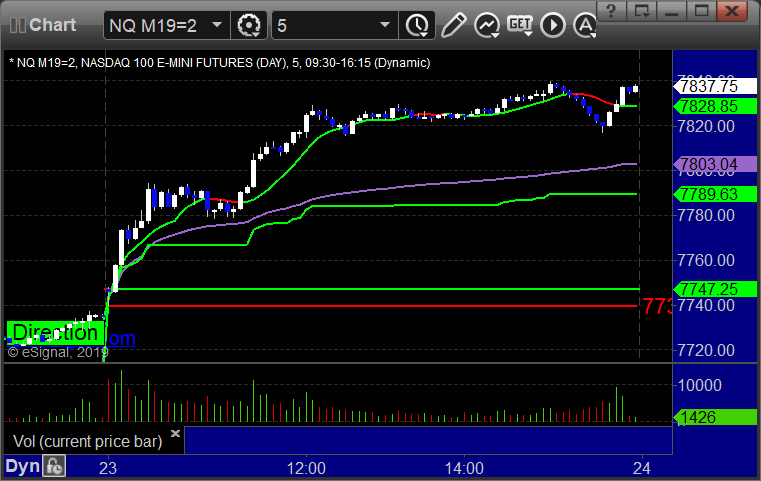The image size is (761, 481).
Task: Open the circled A toolbar icon
Action: (585, 25)
